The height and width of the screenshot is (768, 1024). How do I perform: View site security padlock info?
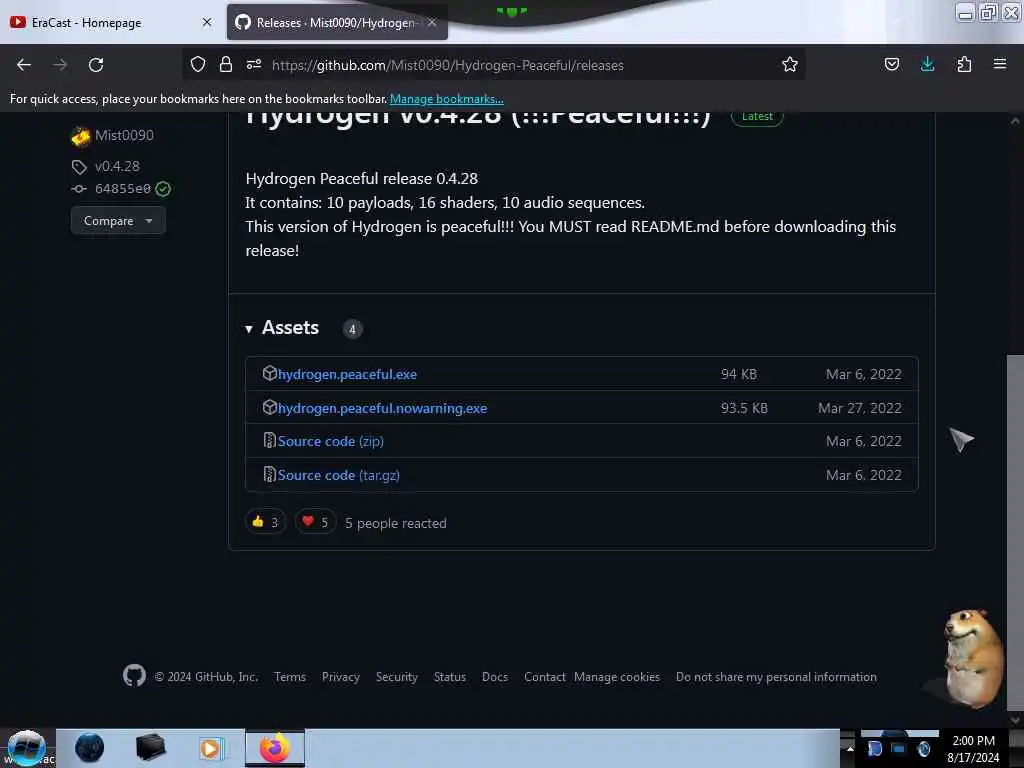pos(226,65)
